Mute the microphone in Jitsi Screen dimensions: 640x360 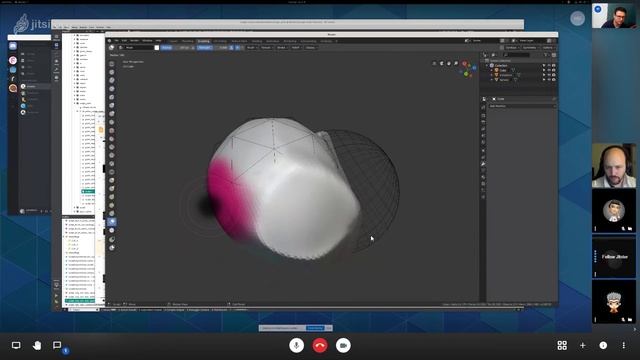(x=296, y=345)
